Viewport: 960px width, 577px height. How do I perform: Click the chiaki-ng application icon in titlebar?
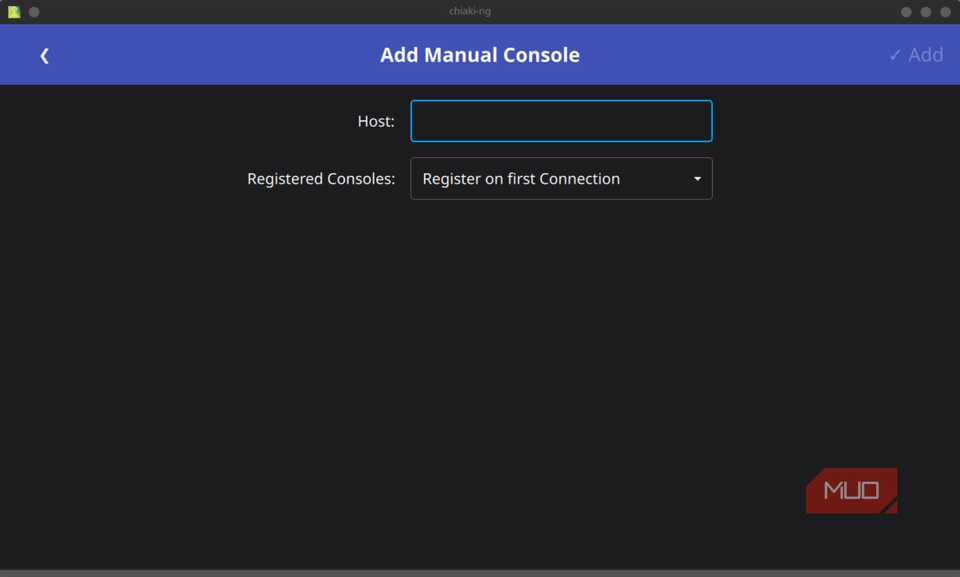(14, 12)
